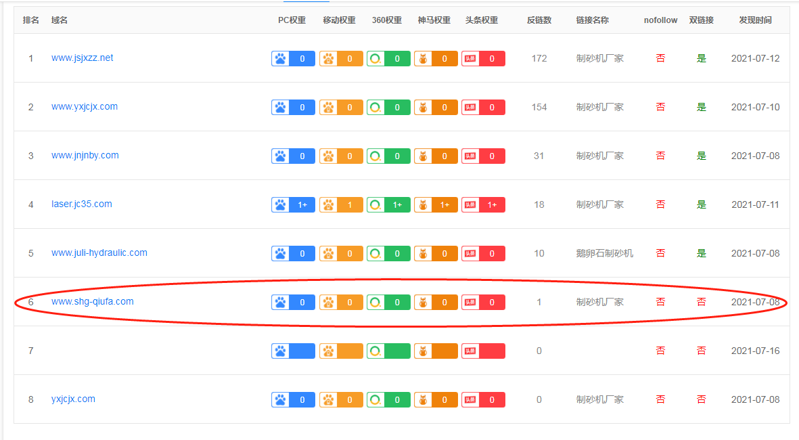Click the 移动权重 badge for www.jnjnby.com
The image size is (799, 440).
point(341,156)
